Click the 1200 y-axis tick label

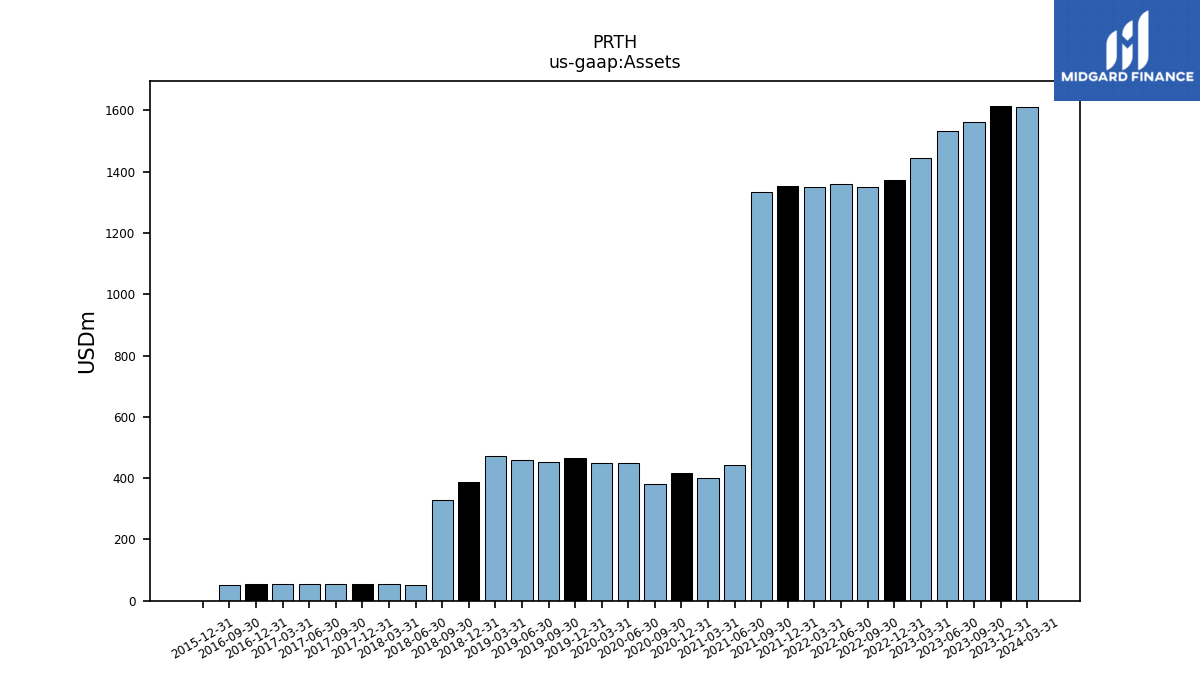121,234
